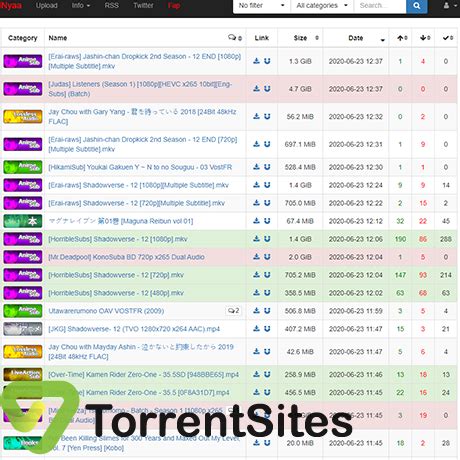The height and width of the screenshot is (460, 460).
Task: Open magnet link for Jay Chou with Mayday Ashin
Action: pos(267,351)
